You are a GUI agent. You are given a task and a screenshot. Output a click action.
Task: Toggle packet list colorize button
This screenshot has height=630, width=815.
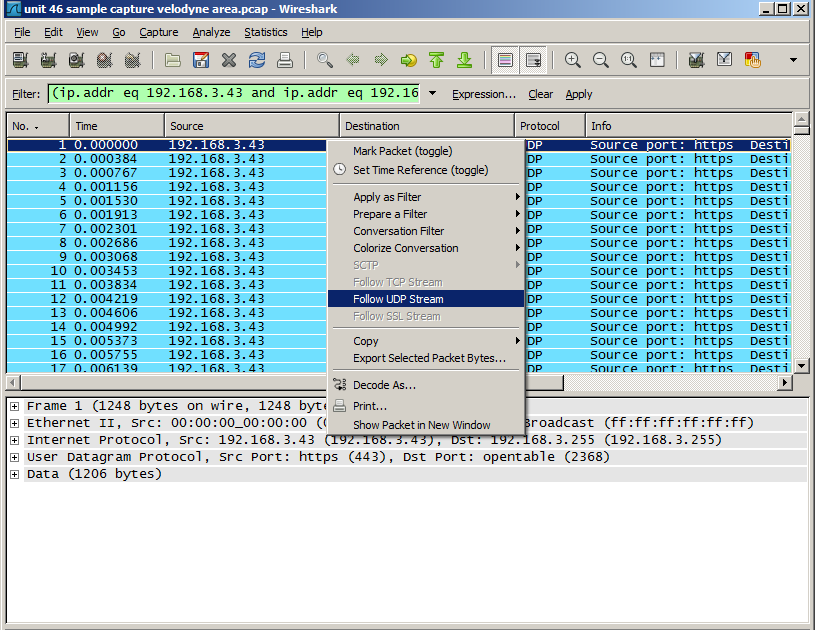pyautogui.click(x=505, y=60)
